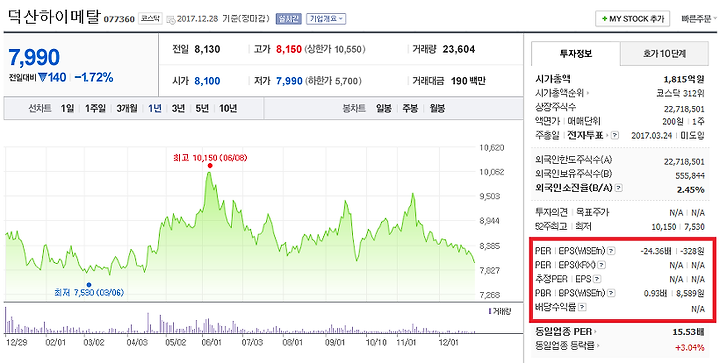Expand the 빠른주문 dropdown
The height and width of the screenshot is (363, 720).
699,19
